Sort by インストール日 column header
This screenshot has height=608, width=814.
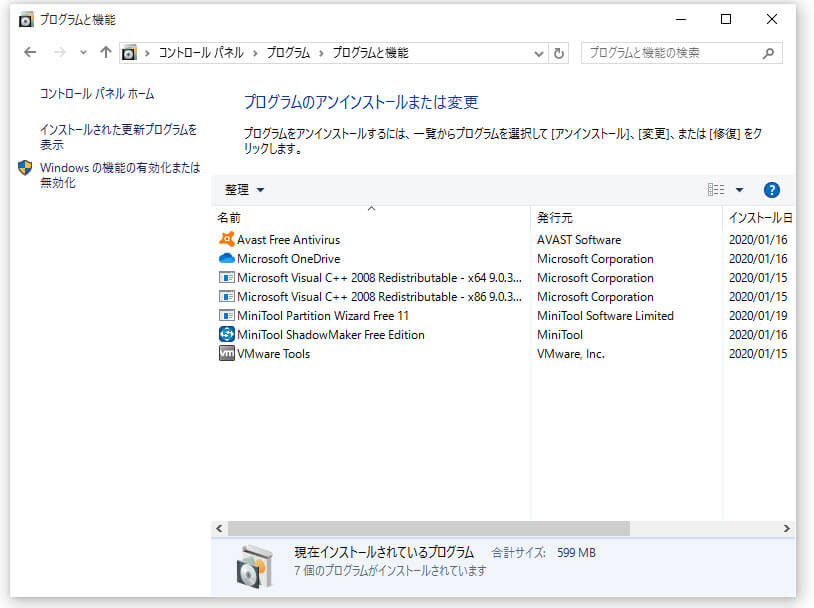pos(760,218)
